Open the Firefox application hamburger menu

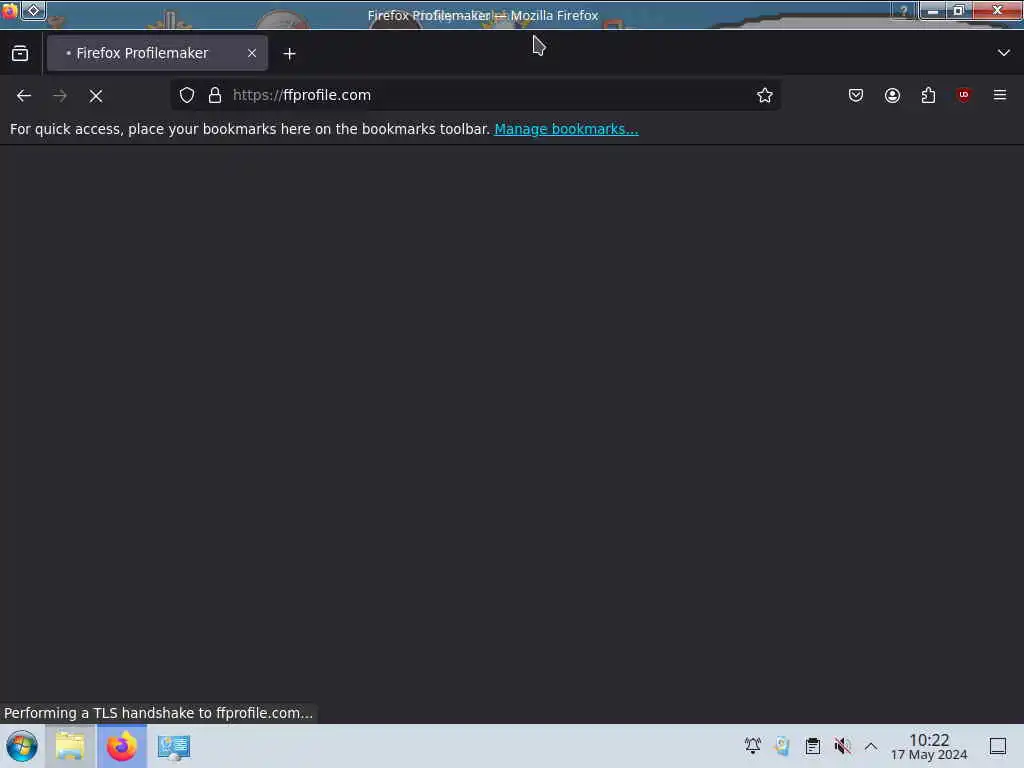click(x=999, y=95)
